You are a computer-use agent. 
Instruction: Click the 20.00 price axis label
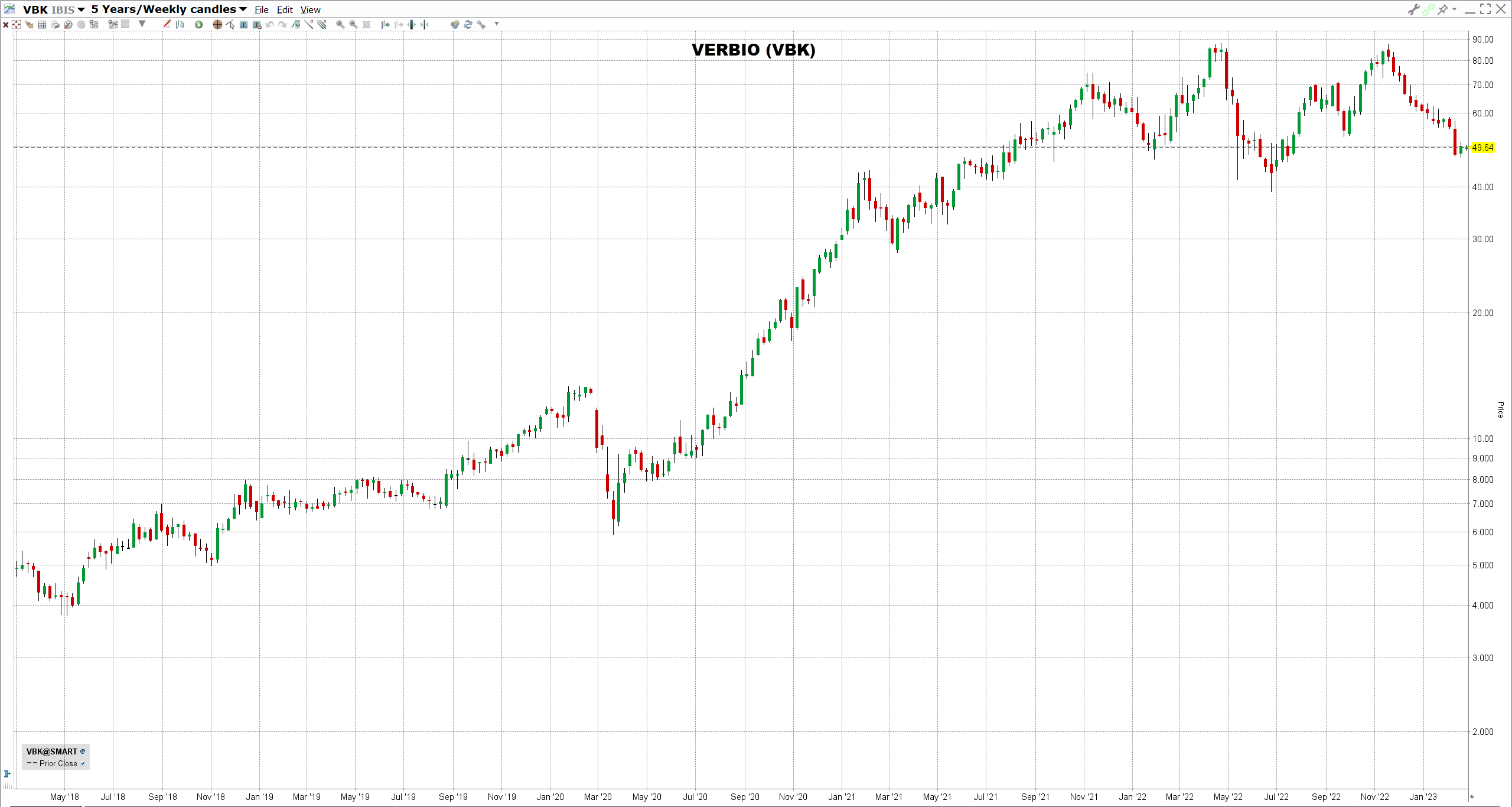[x=1482, y=313]
